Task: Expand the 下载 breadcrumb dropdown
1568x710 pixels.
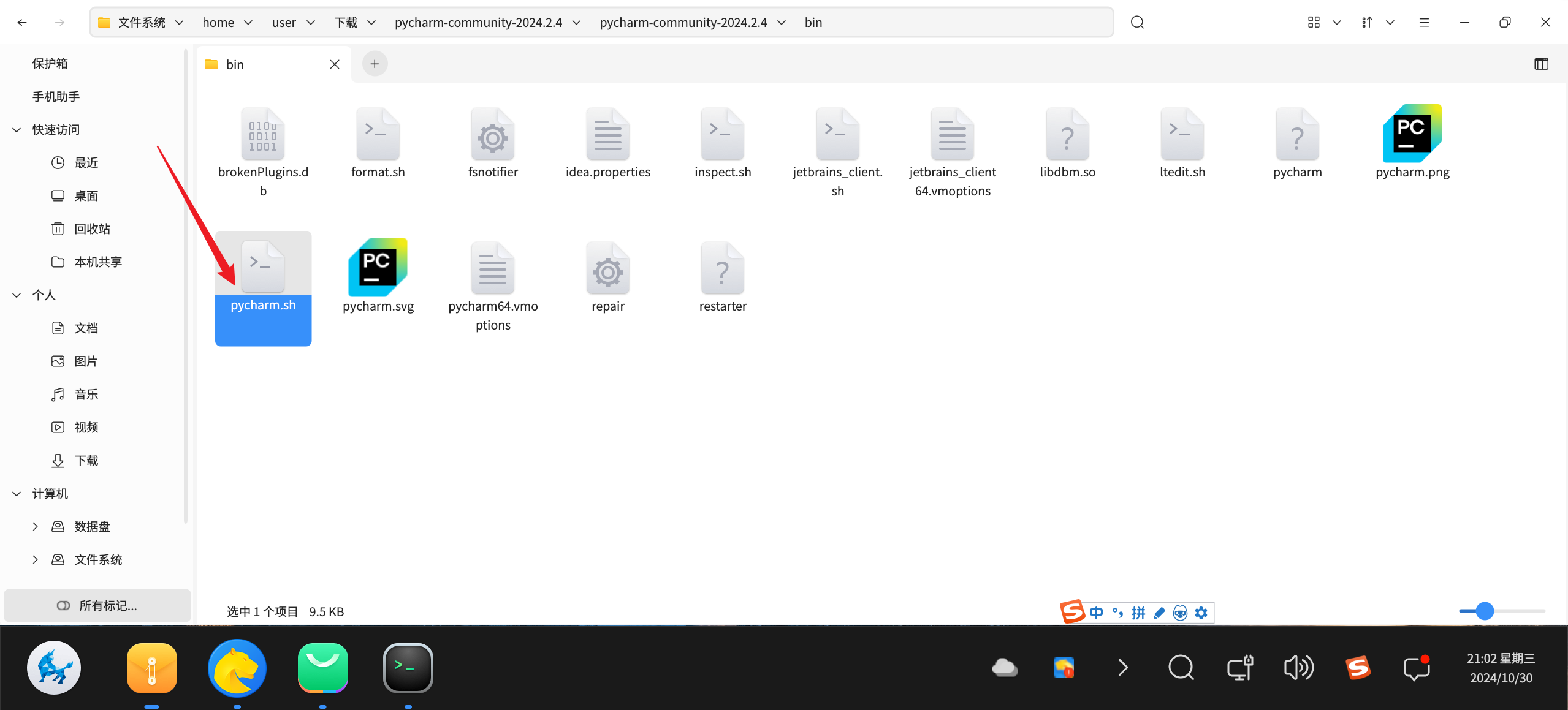Action: (371, 23)
